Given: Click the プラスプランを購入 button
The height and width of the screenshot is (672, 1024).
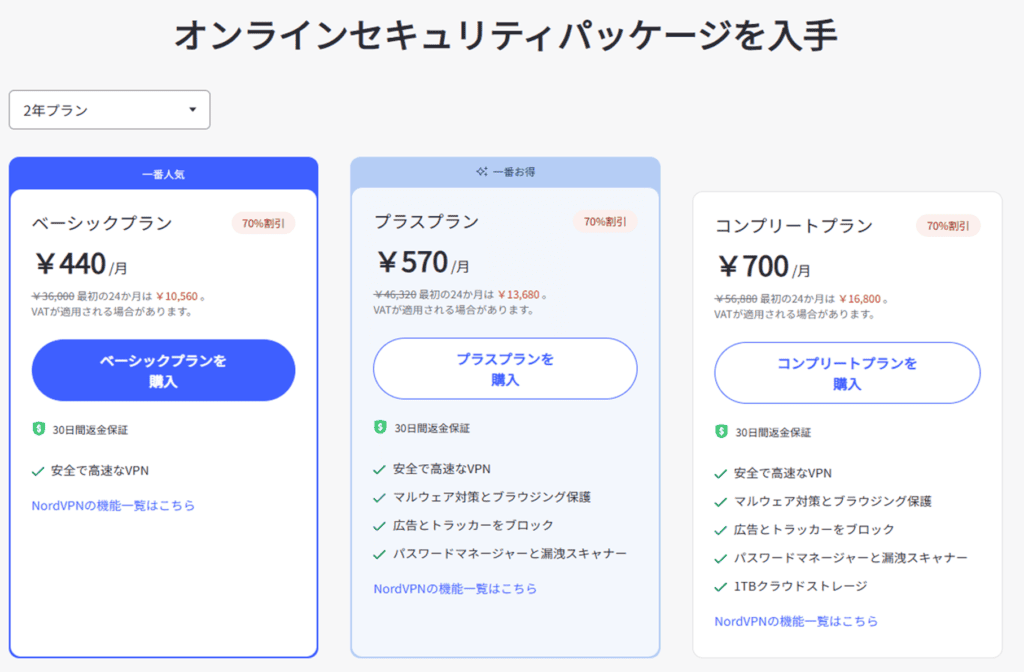Looking at the screenshot, I should tap(505, 369).
